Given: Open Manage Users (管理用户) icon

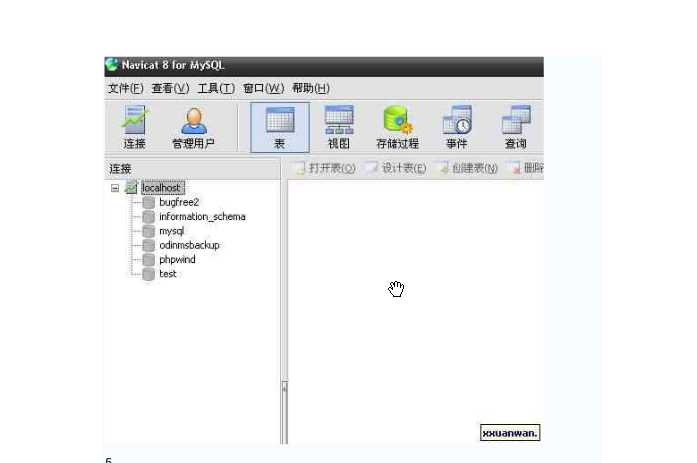Looking at the screenshot, I should click(193, 127).
